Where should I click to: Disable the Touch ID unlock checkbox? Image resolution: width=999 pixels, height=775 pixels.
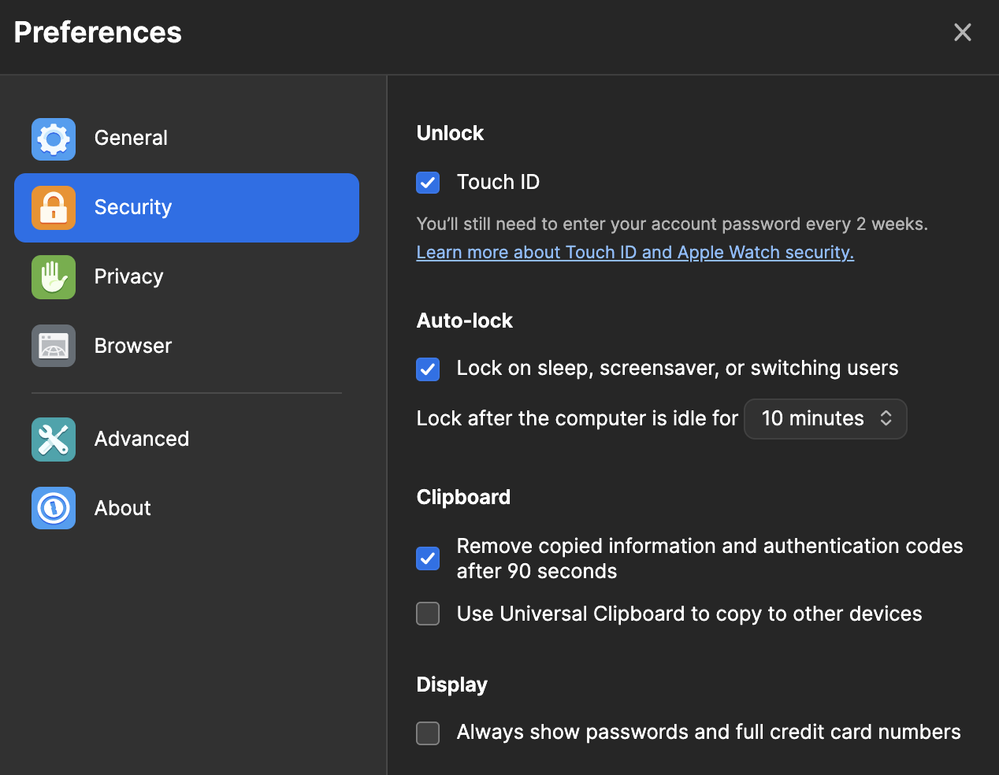coord(428,183)
